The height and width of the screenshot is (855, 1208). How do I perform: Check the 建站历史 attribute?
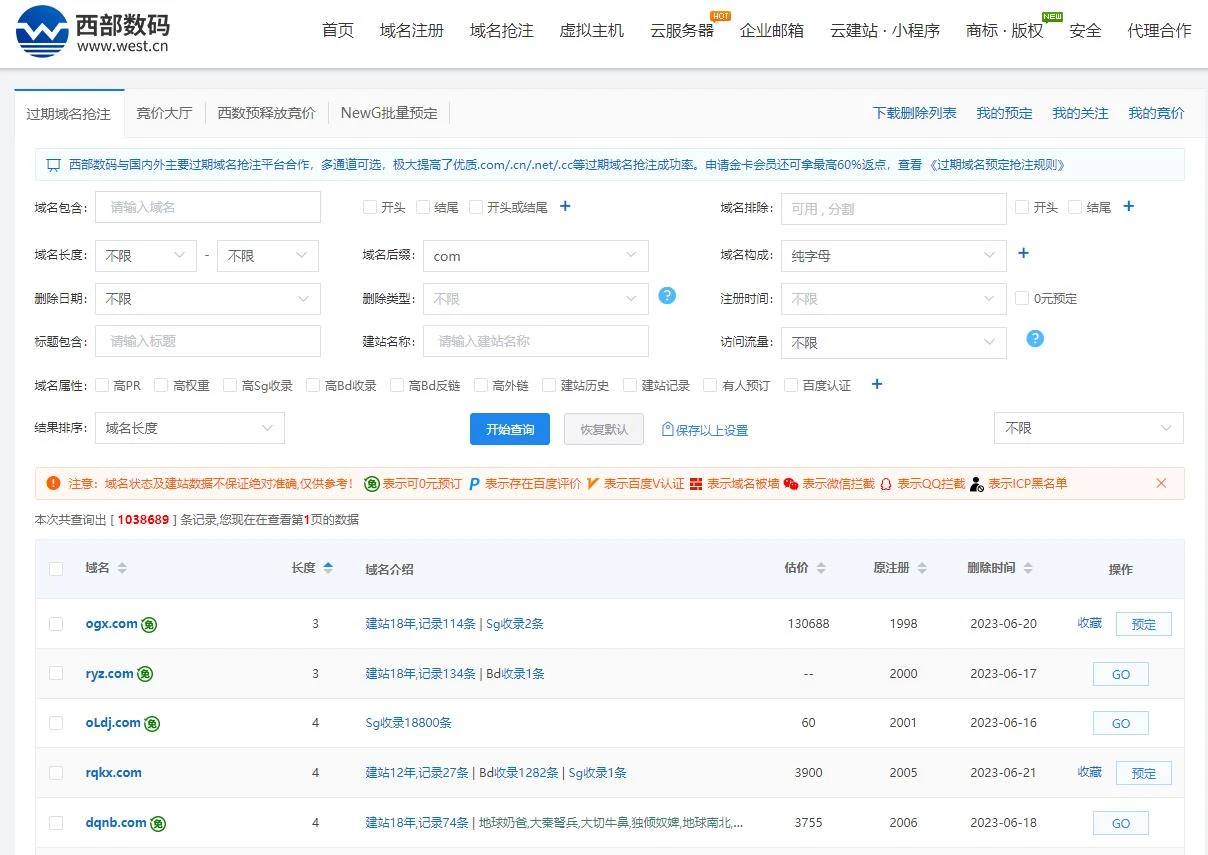(x=549, y=385)
